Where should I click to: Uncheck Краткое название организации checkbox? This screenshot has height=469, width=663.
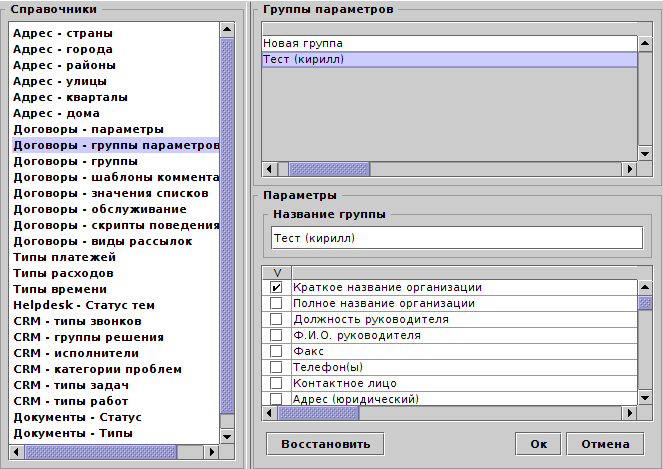(x=276, y=288)
